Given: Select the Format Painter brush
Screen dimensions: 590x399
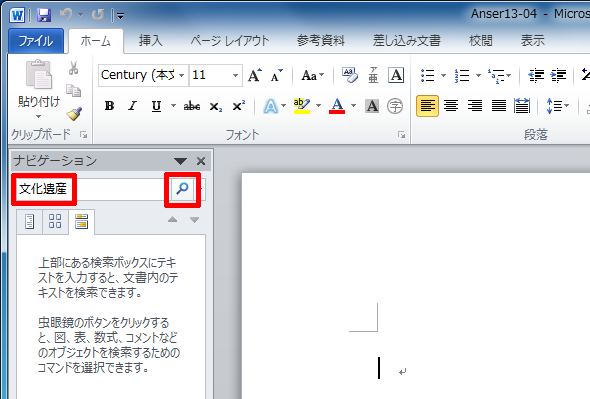Looking at the screenshot, I should click(x=74, y=114).
